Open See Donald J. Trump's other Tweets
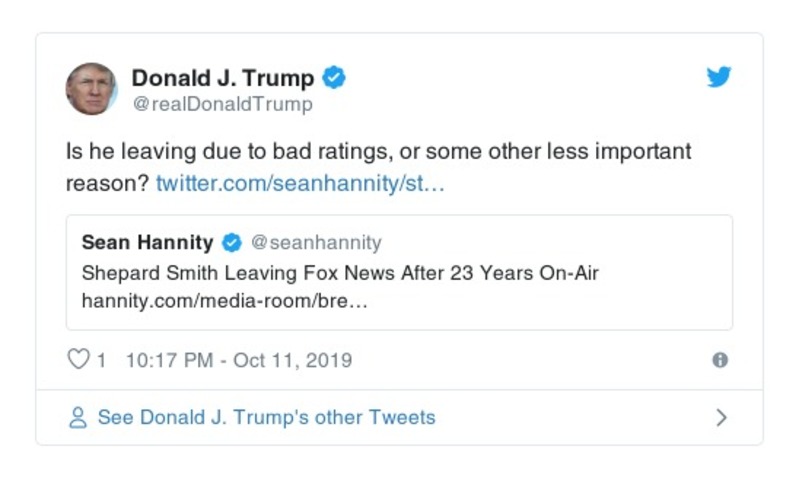This screenshot has width=799, height=478. [266, 418]
